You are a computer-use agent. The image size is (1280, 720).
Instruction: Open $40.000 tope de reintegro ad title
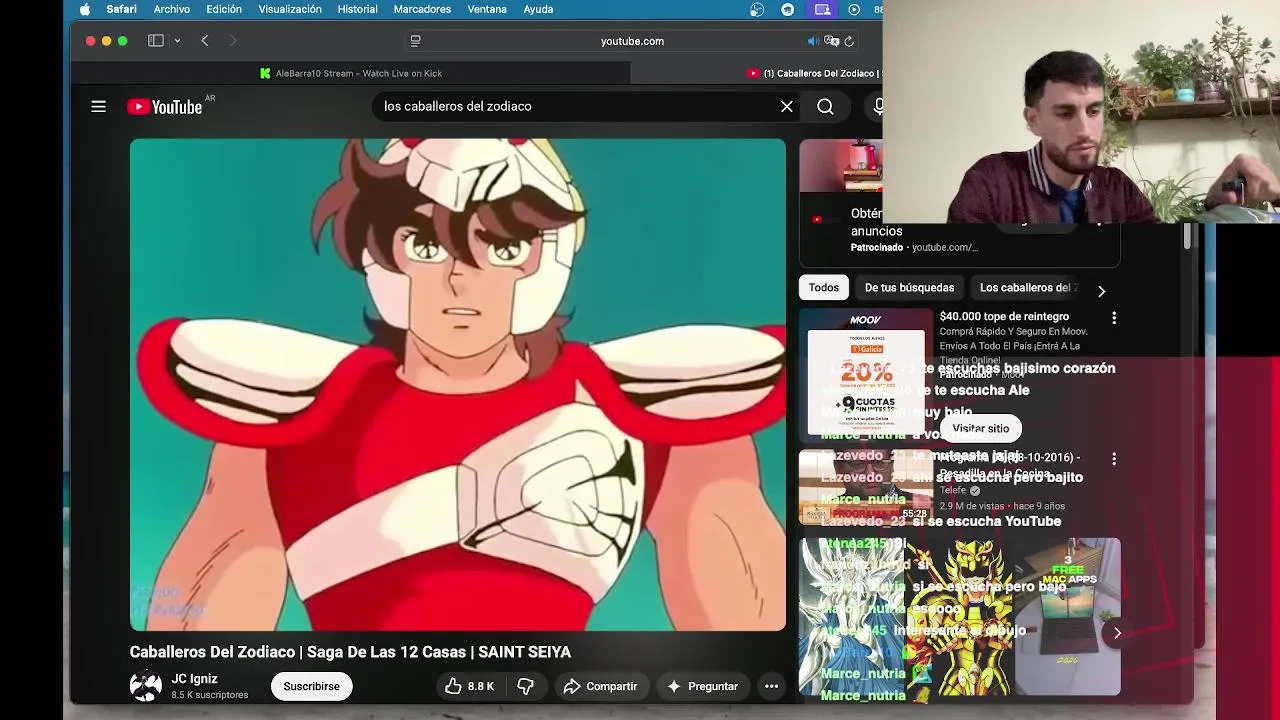(1004, 316)
